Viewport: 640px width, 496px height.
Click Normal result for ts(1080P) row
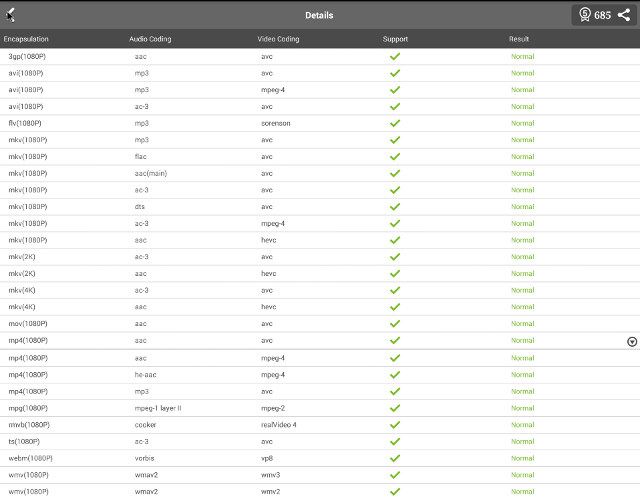[522, 441]
